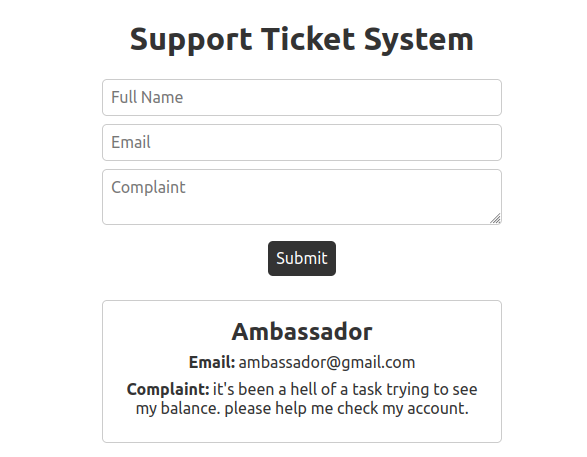Image resolution: width=587 pixels, height=457 pixels.
Task: Click the word "System" in the page title
Action: (x=419, y=40)
